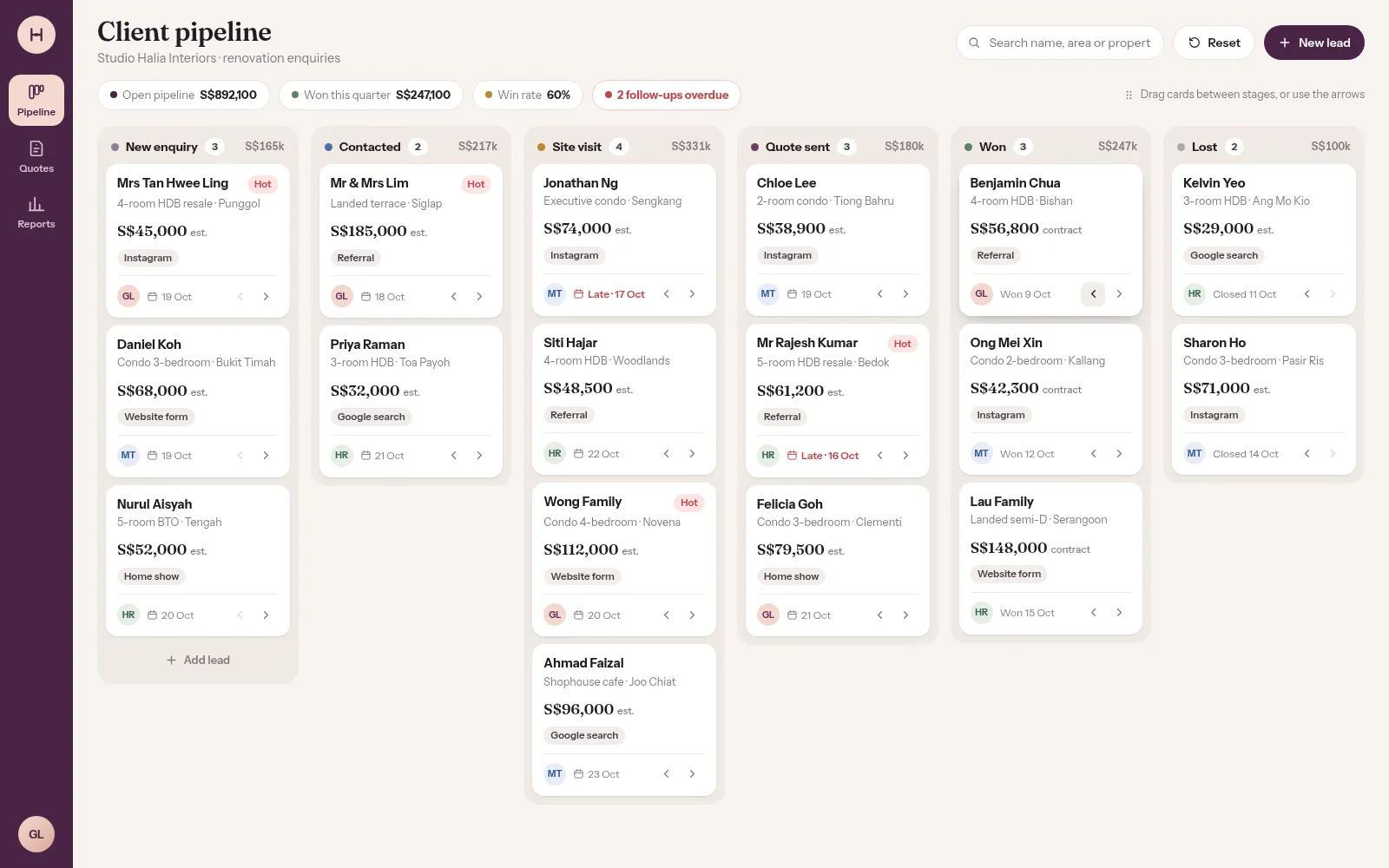1389x868 pixels.
Task: Move Chloe Lee card to previous stage
Action: click(x=879, y=294)
